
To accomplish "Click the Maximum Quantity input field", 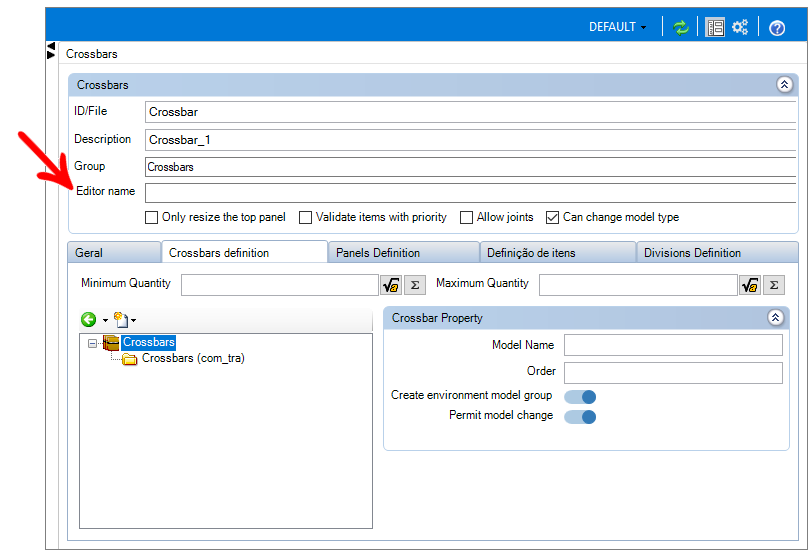I will coord(638,285).
